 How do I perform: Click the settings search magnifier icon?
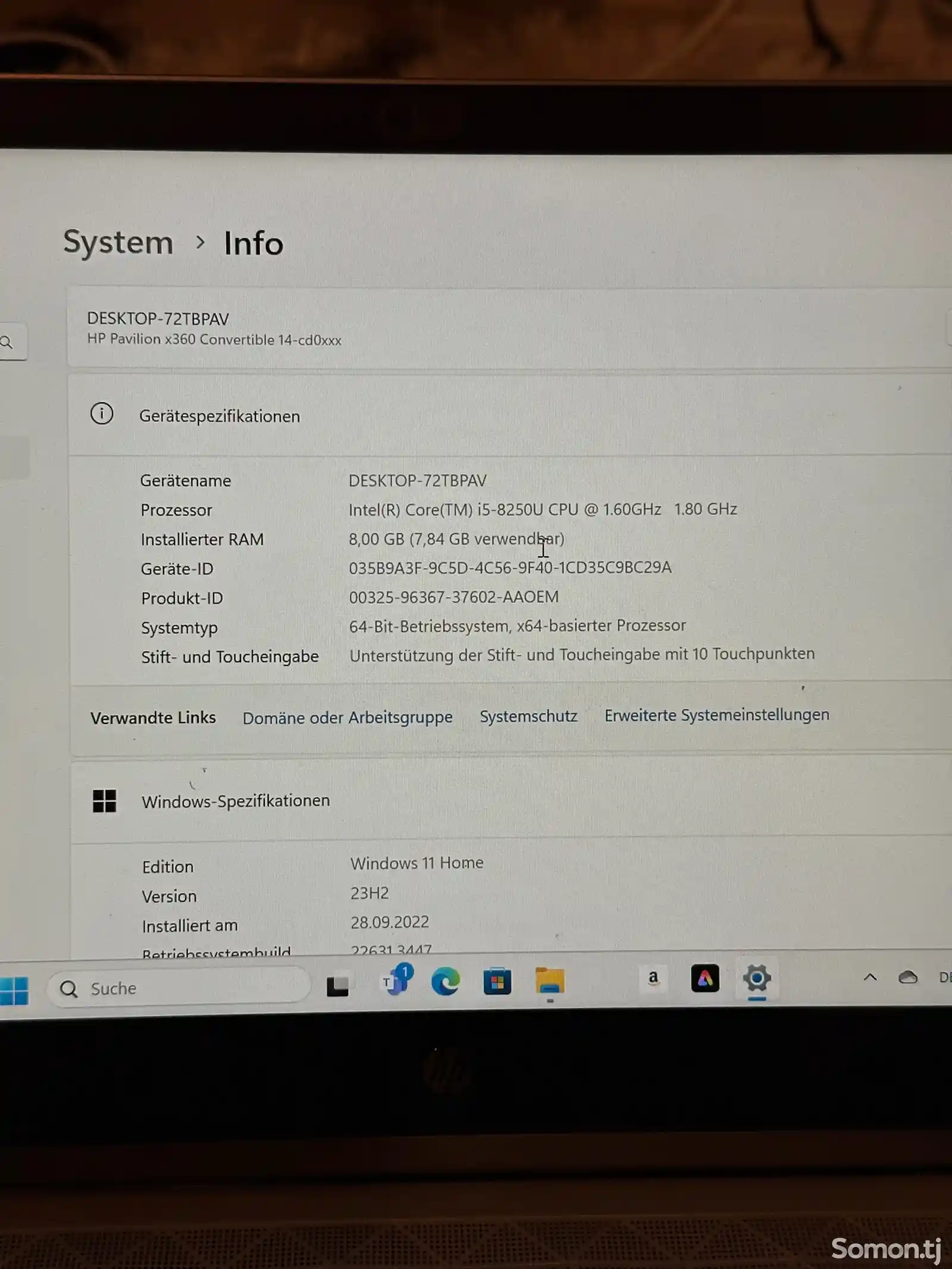pos(7,342)
